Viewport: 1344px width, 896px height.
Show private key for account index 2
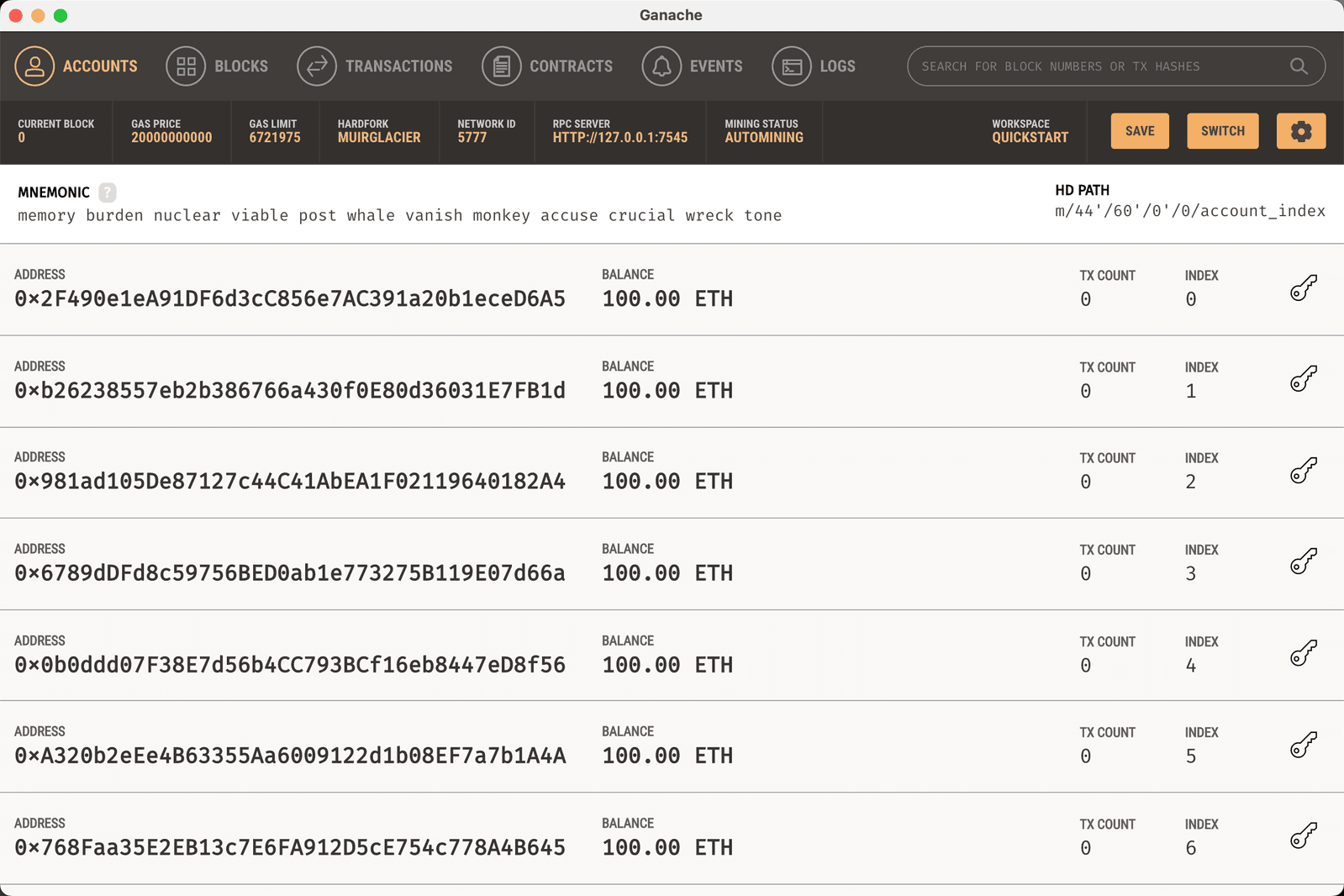(x=1304, y=471)
